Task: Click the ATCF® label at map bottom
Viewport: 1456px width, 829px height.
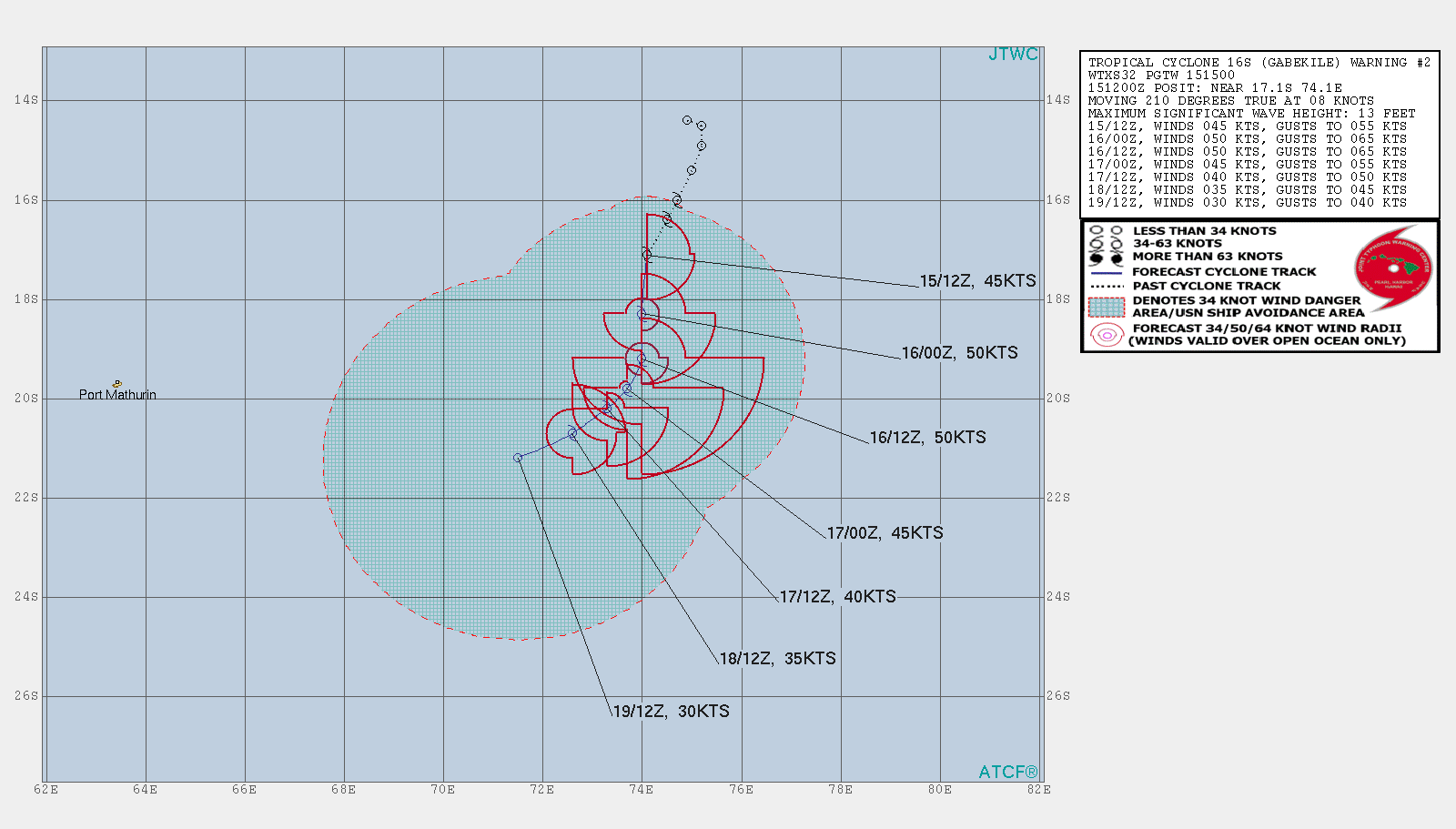Action: click(1007, 773)
